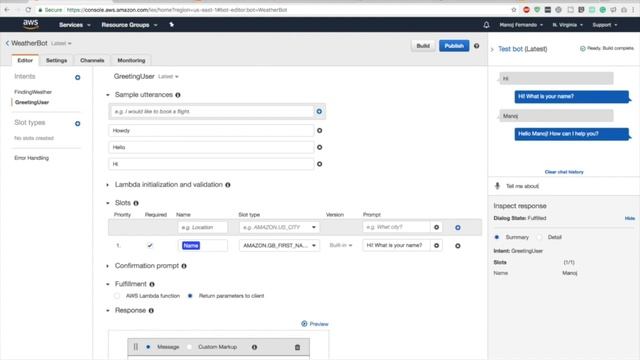Screen dimensions: 640x360
Task: Toggle Required checkbox for Name slot
Action: tap(150, 245)
